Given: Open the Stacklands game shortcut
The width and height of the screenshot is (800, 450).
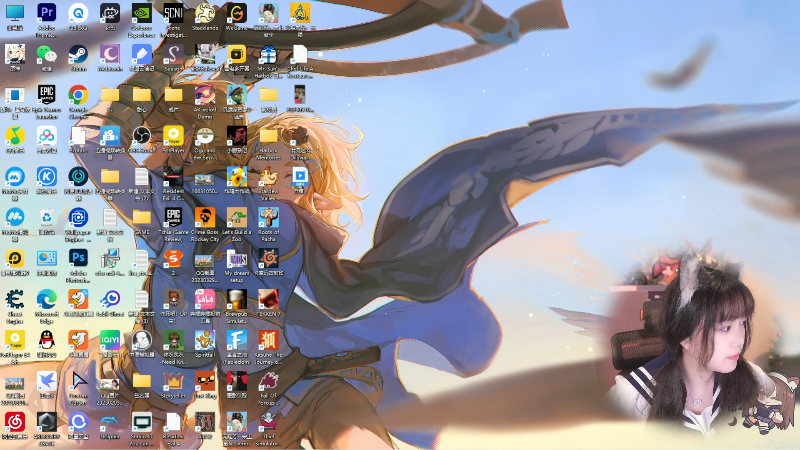Looking at the screenshot, I should tap(205, 13).
